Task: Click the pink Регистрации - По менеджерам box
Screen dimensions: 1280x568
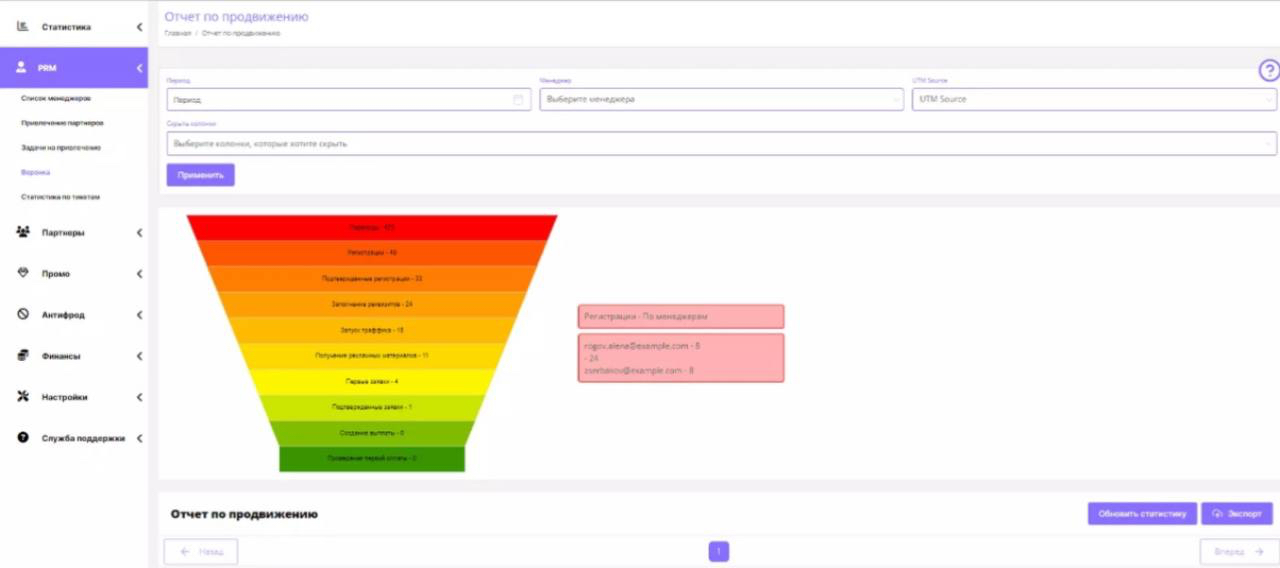Action: coord(681,316)
